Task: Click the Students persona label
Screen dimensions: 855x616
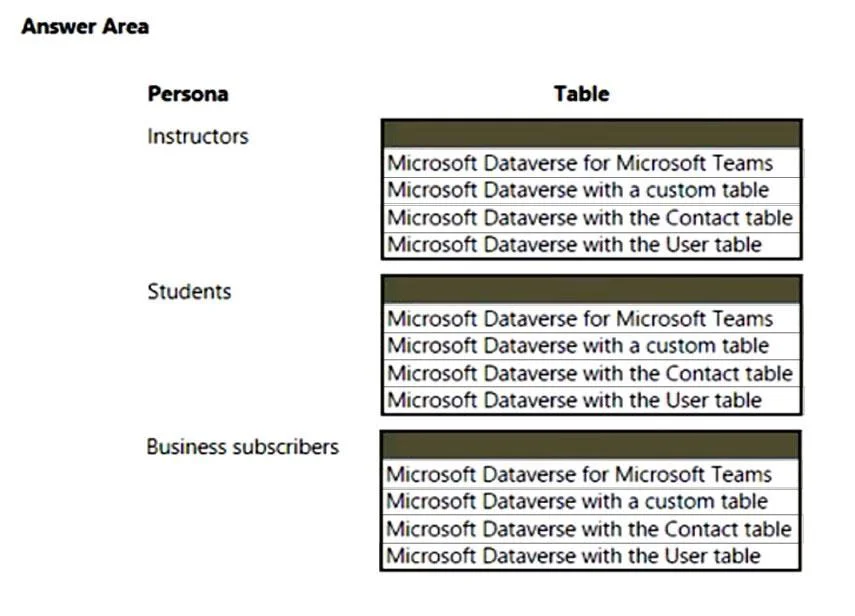Action: tap(189, 292)
